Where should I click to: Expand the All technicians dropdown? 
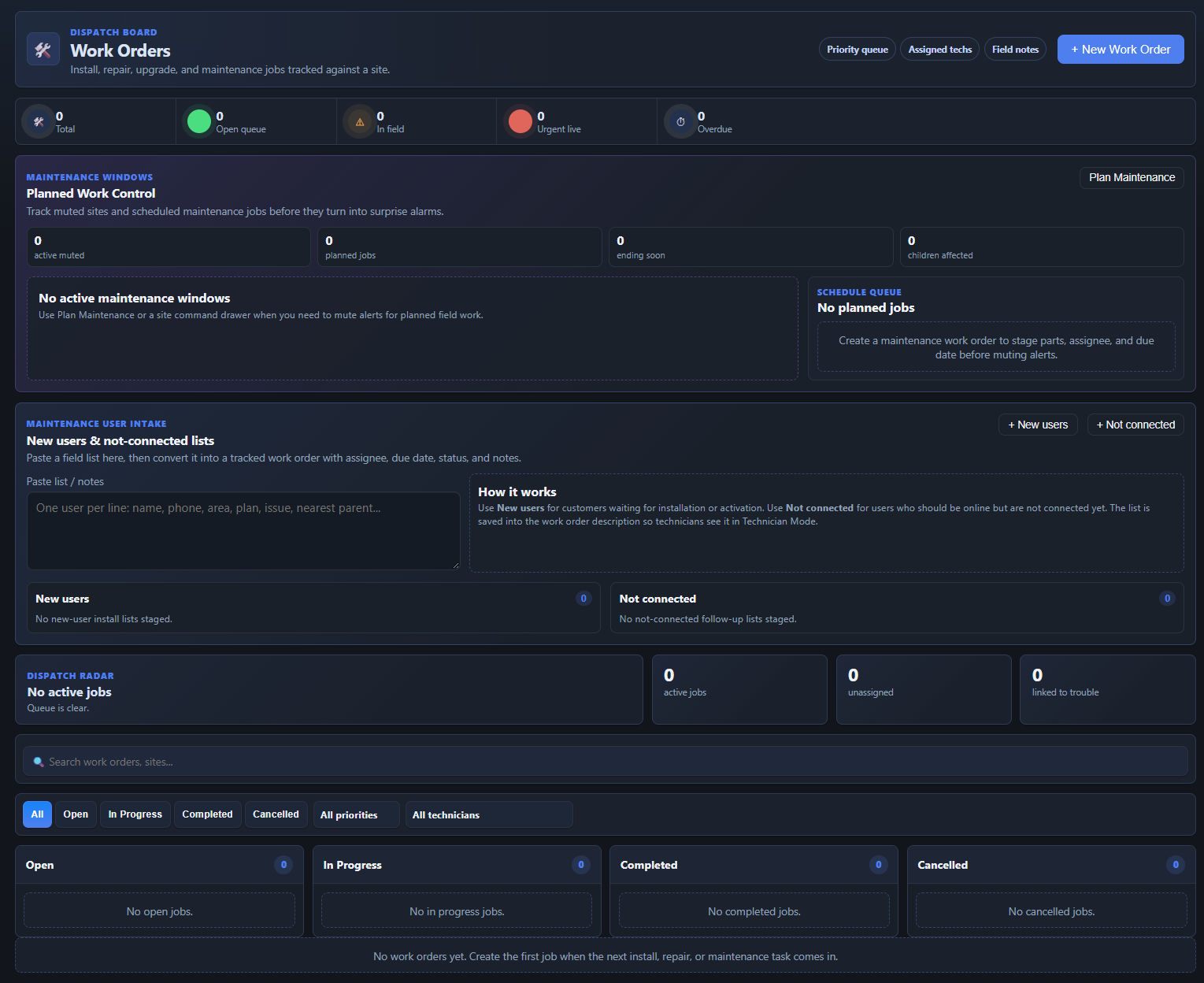(489, 814)
